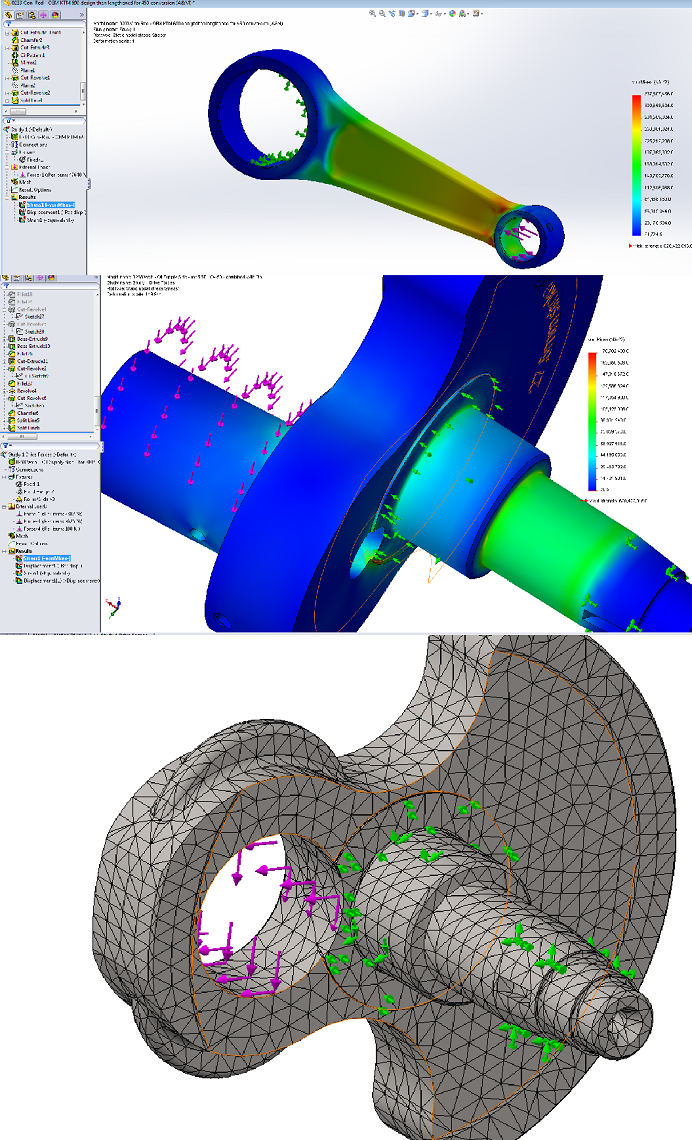Click the Chamfer6 feature icon
This screenshot has height=1140, width=692.
click(12, 413)
